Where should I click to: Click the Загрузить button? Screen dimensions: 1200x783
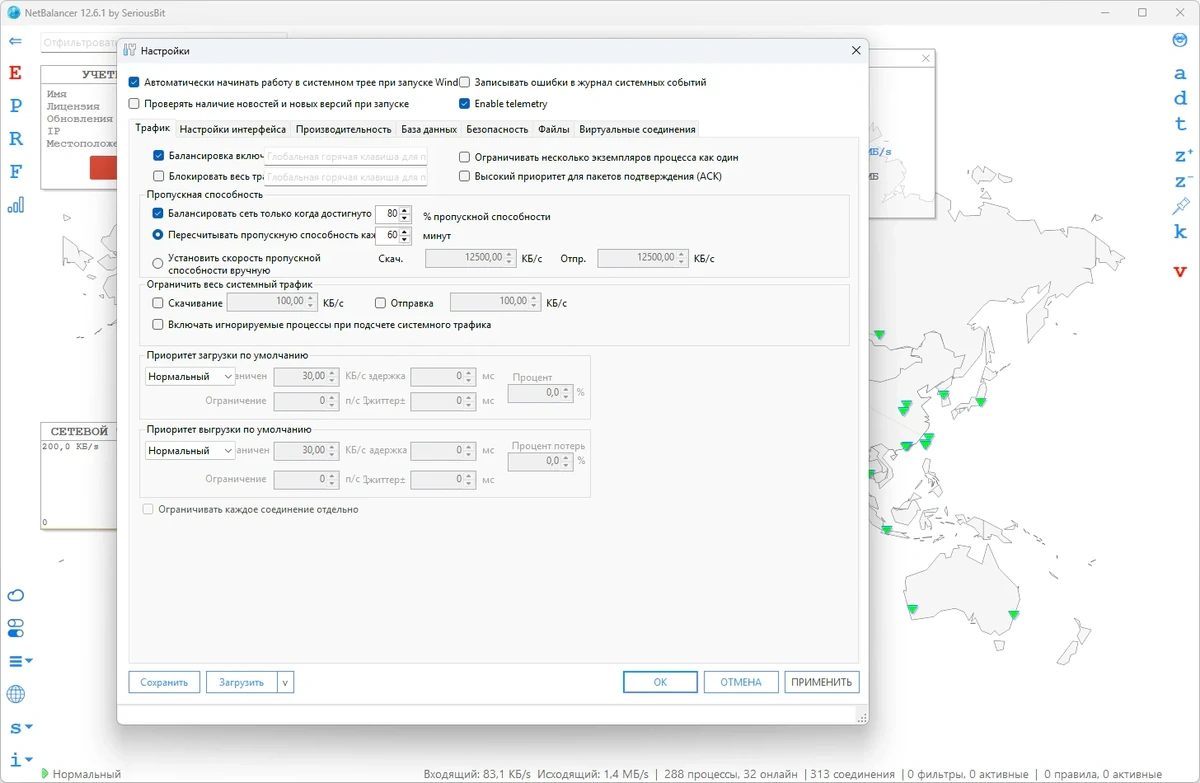pyautogui.click(x=242, y=682)
